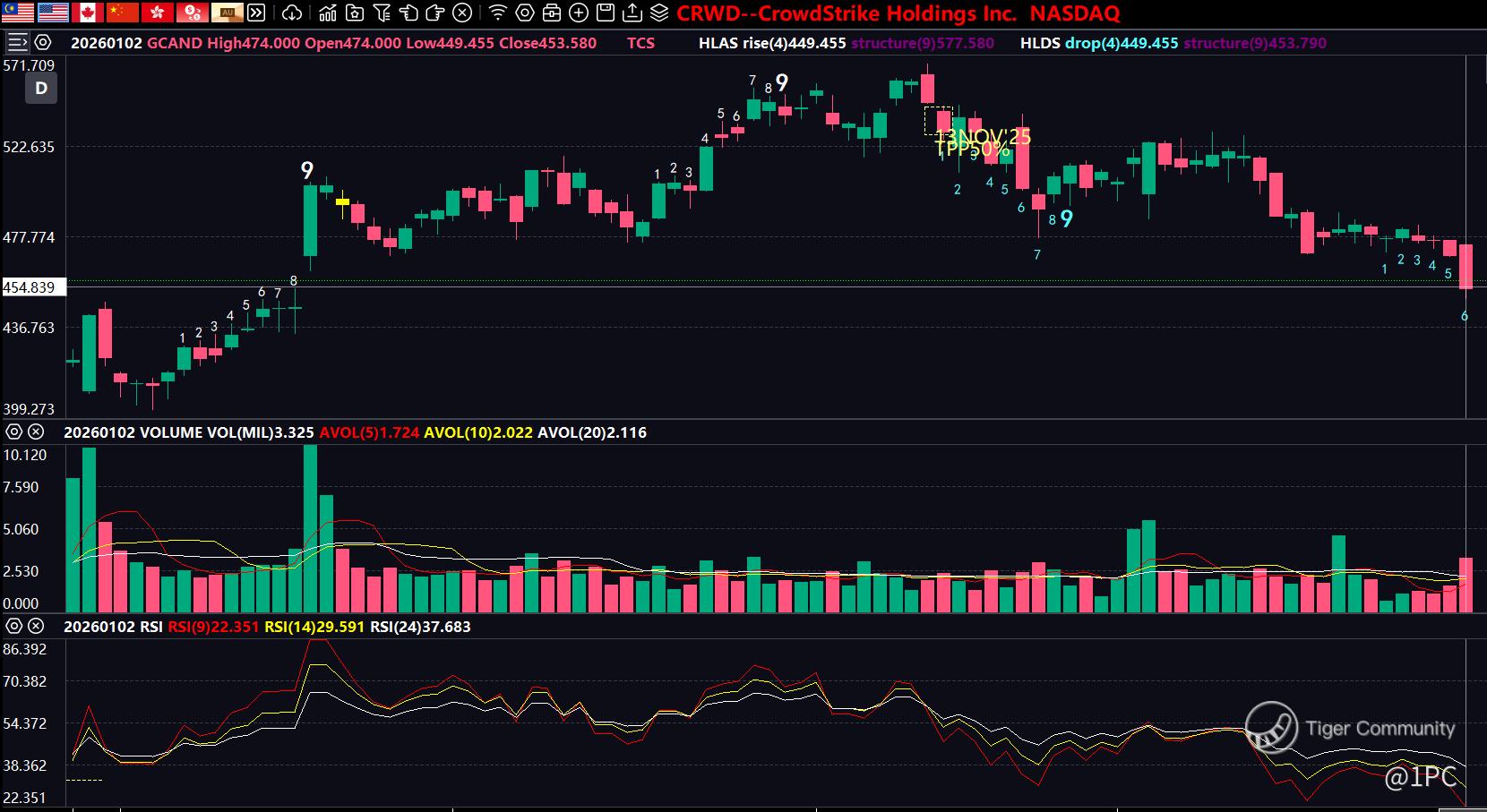Open the filter list icon
The height and width of the screenshot is (812, 1487).
tap(382, 13)
